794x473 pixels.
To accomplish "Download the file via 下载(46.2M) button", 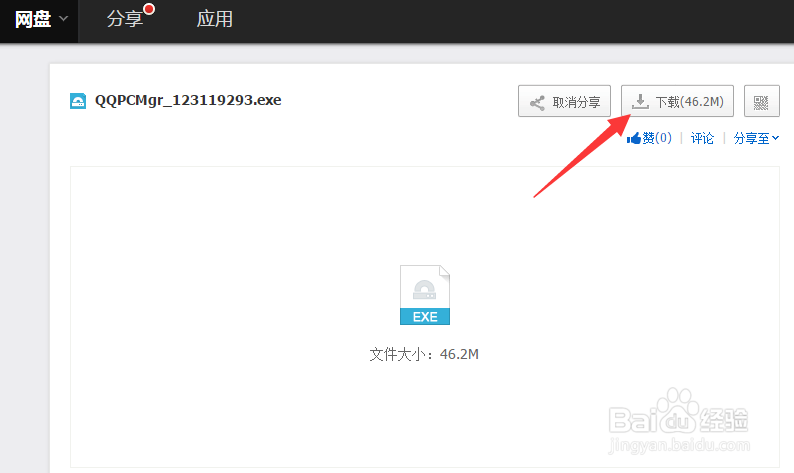I will pos(678,102).
